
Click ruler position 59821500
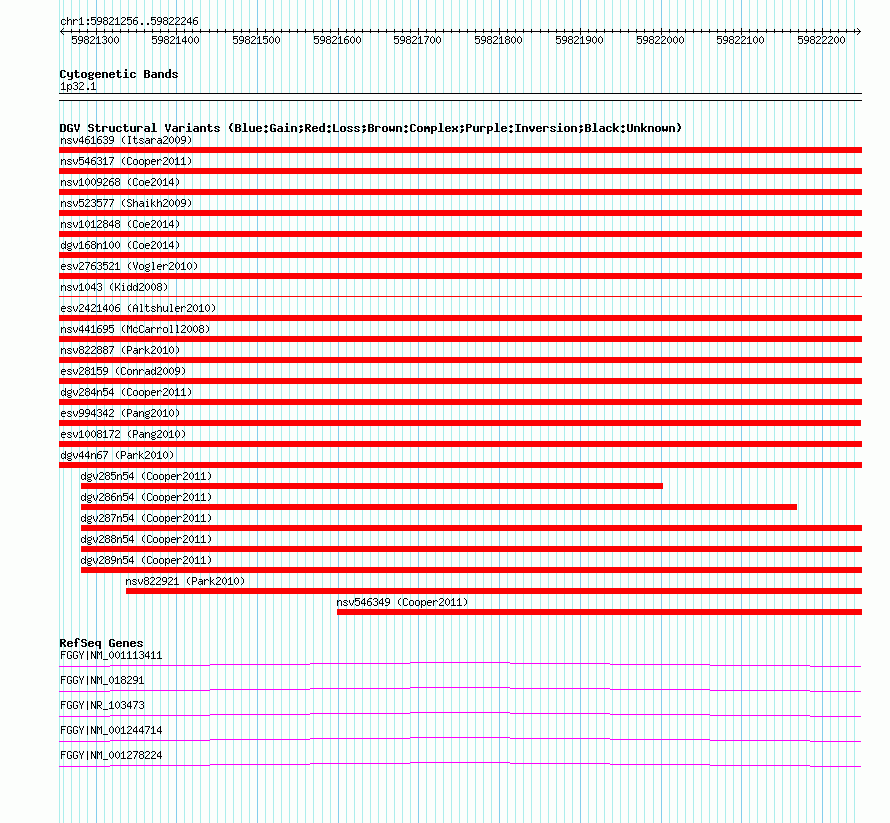tap(257, 40)
